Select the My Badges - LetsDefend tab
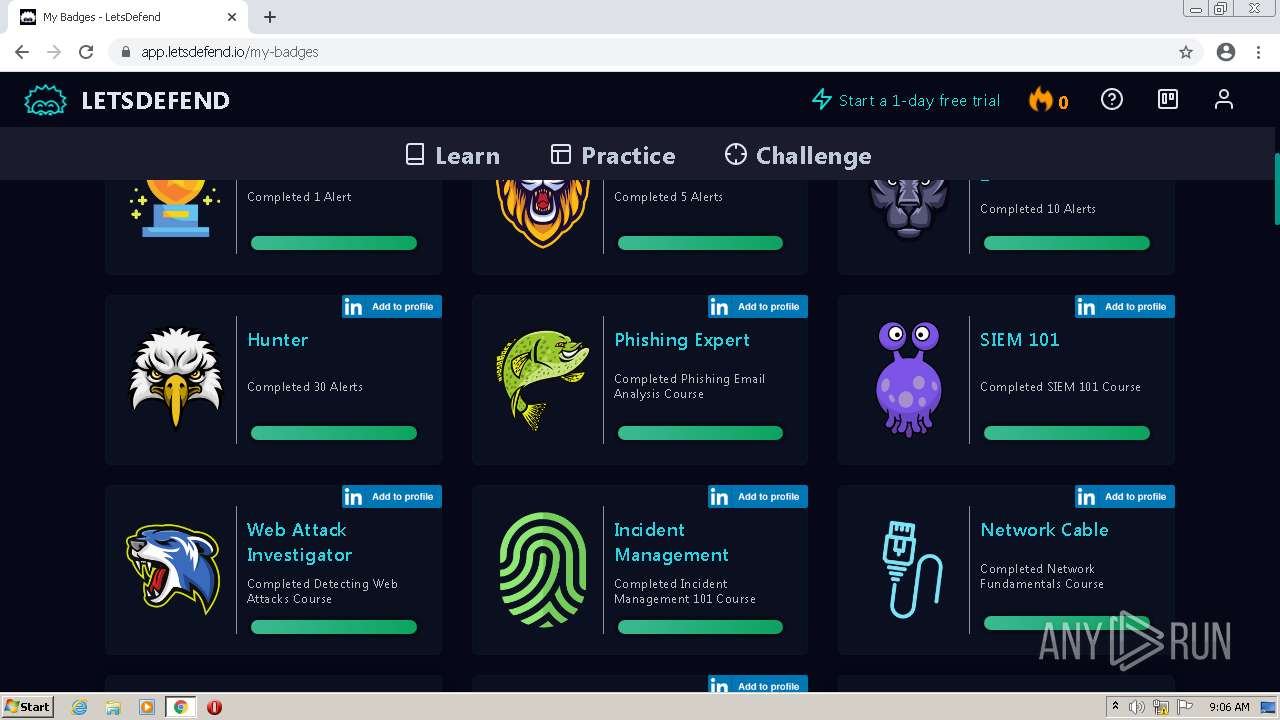Image resolution: width=1280 pixels, height=720 pixels. [127, 17]
